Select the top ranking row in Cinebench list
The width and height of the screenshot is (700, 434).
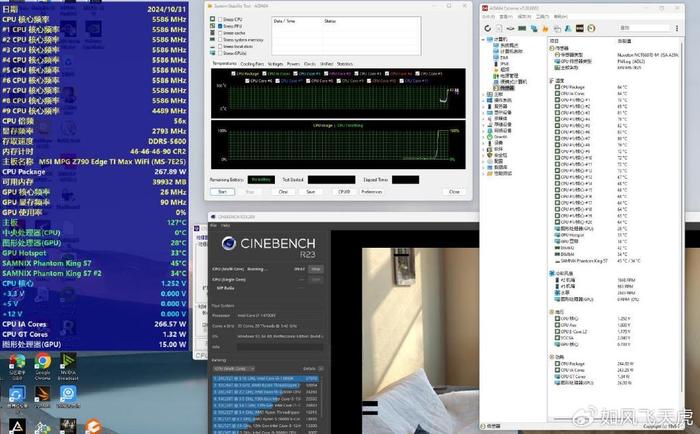point(266,379)
